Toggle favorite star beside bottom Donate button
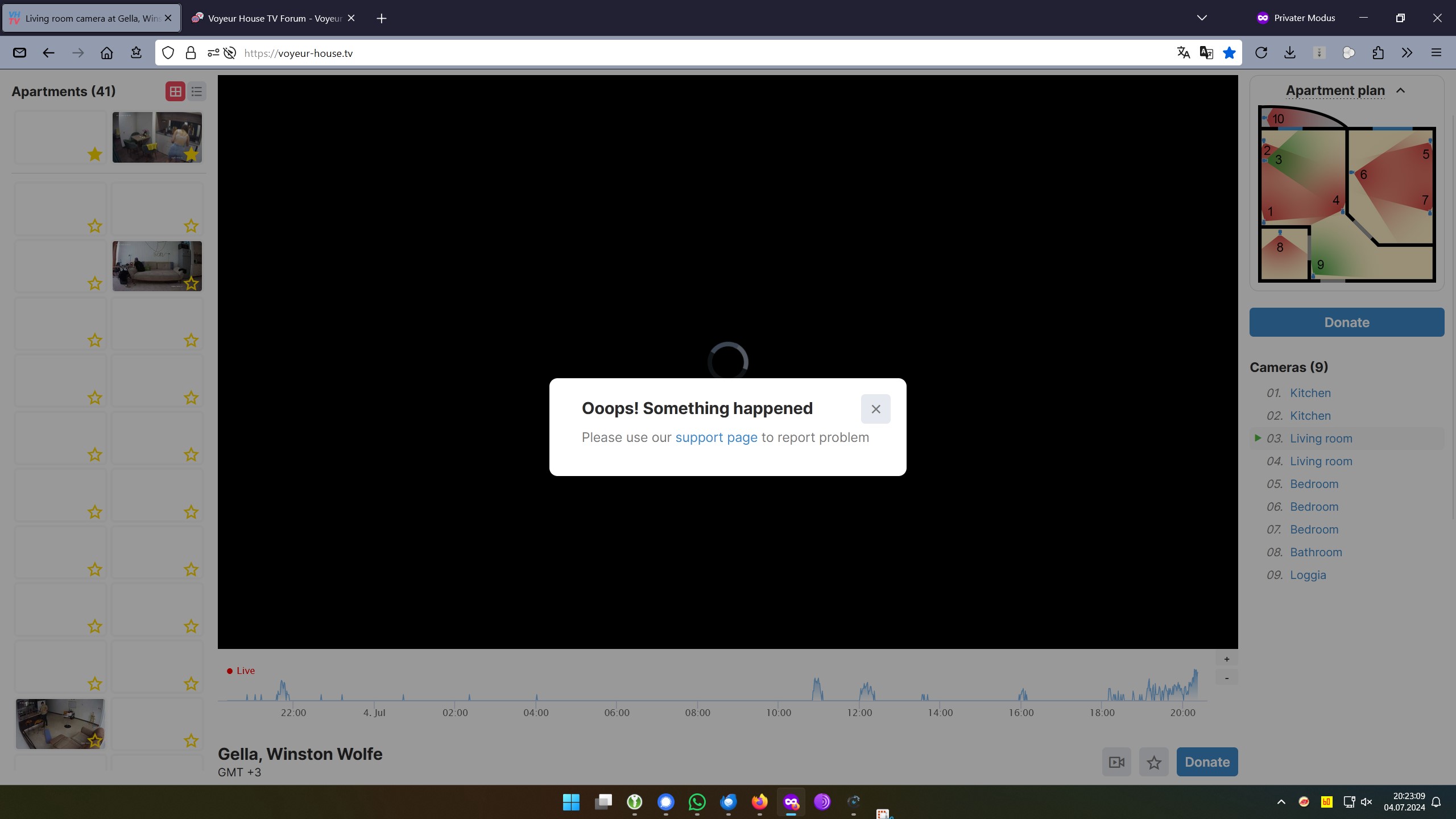The height and width of the screenshot is (819, 1456). (1154, 762)
